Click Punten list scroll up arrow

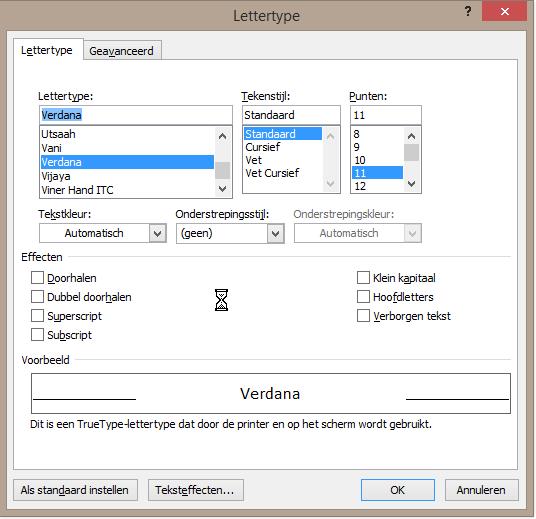412,136
